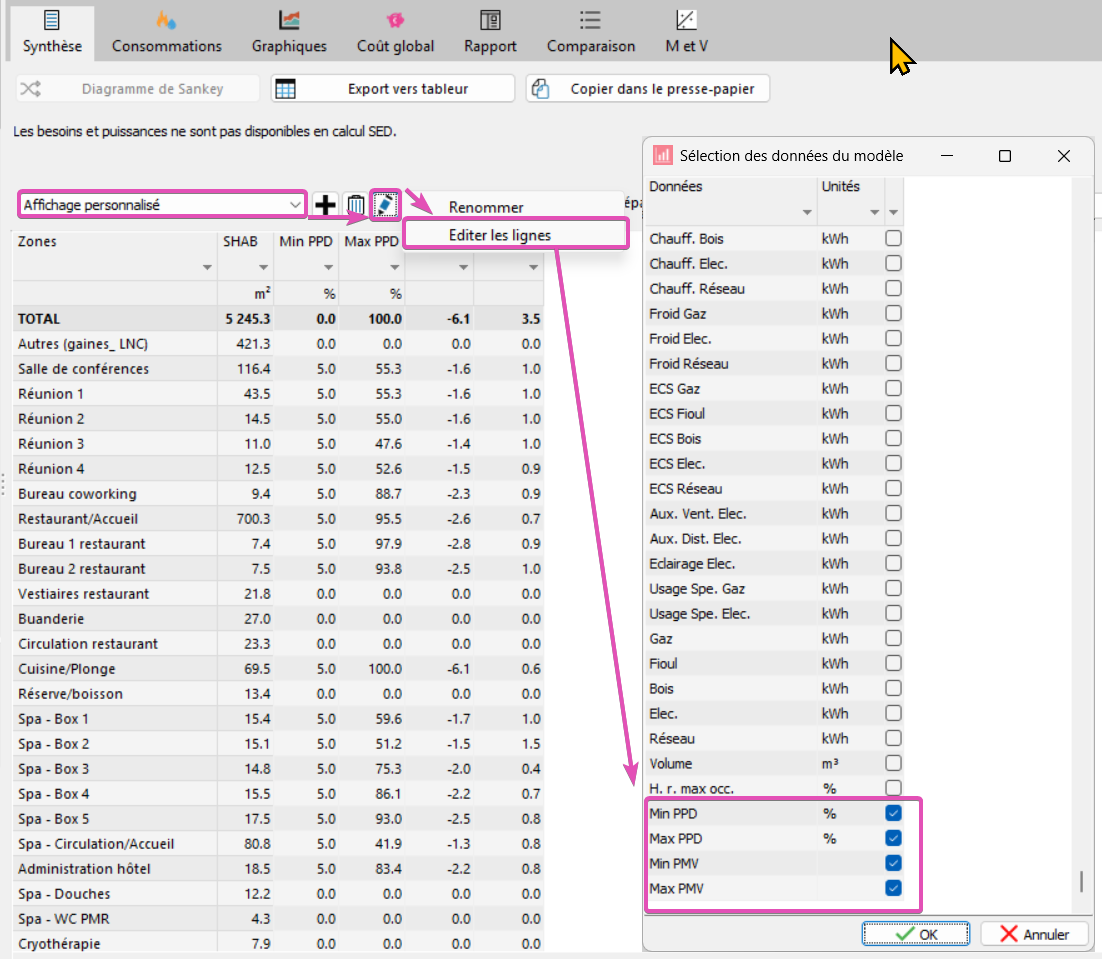Open the Zones column filter arrow
Image resolution: width=1102 pixels, height=959 pixels.
point(207,268)
